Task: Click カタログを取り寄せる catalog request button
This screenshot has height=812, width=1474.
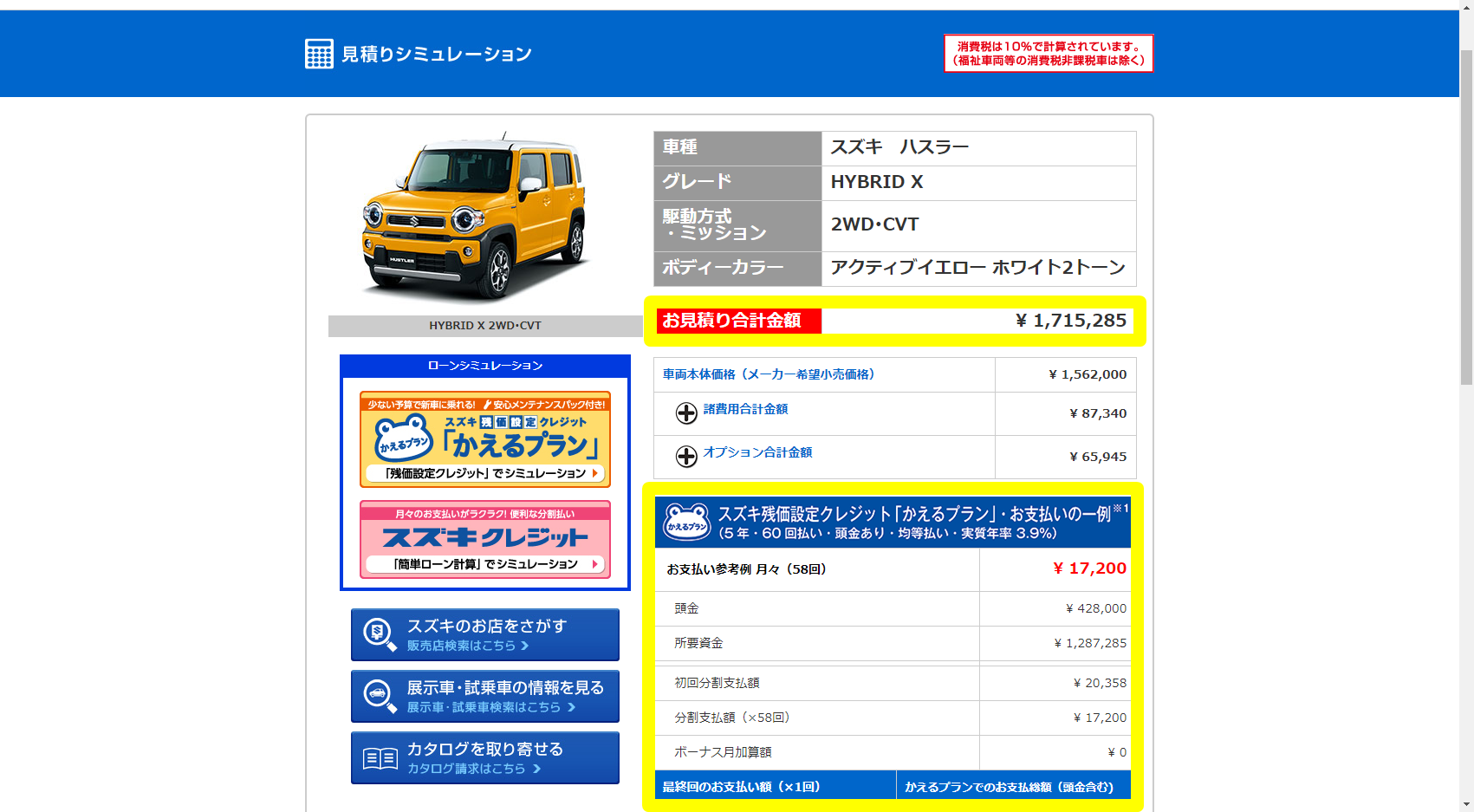Action: 485,757
